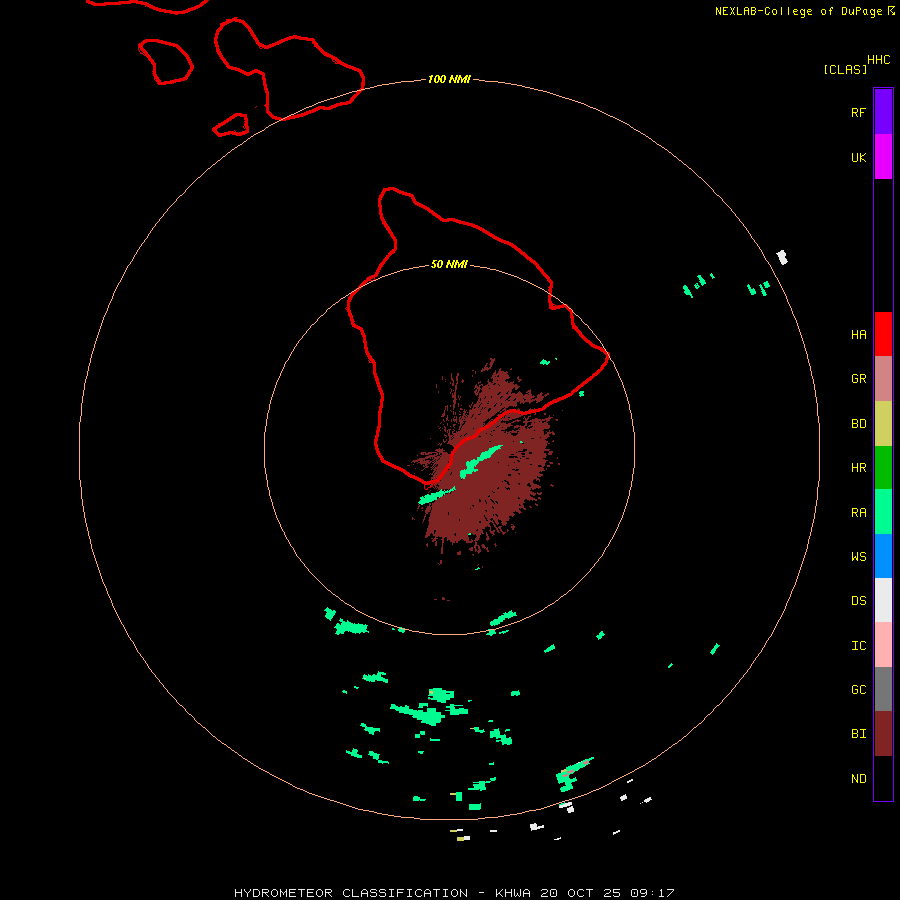Image resolution: width=900 pixels, height=900 pixels.
Task: Pick the RA light green legend swatch
Action: click(x=883, y=512)
